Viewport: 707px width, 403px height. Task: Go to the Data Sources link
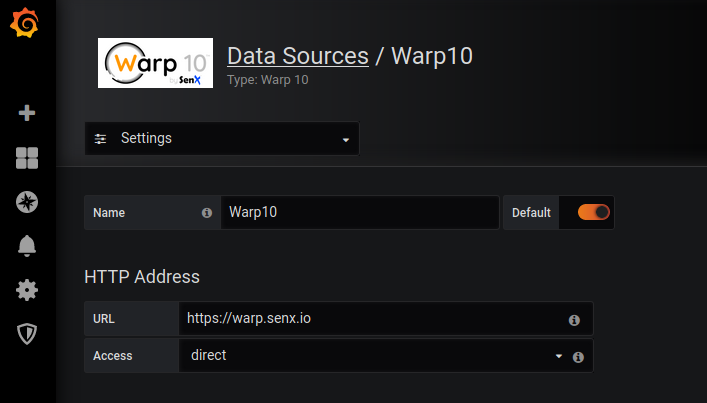point(298,56)
